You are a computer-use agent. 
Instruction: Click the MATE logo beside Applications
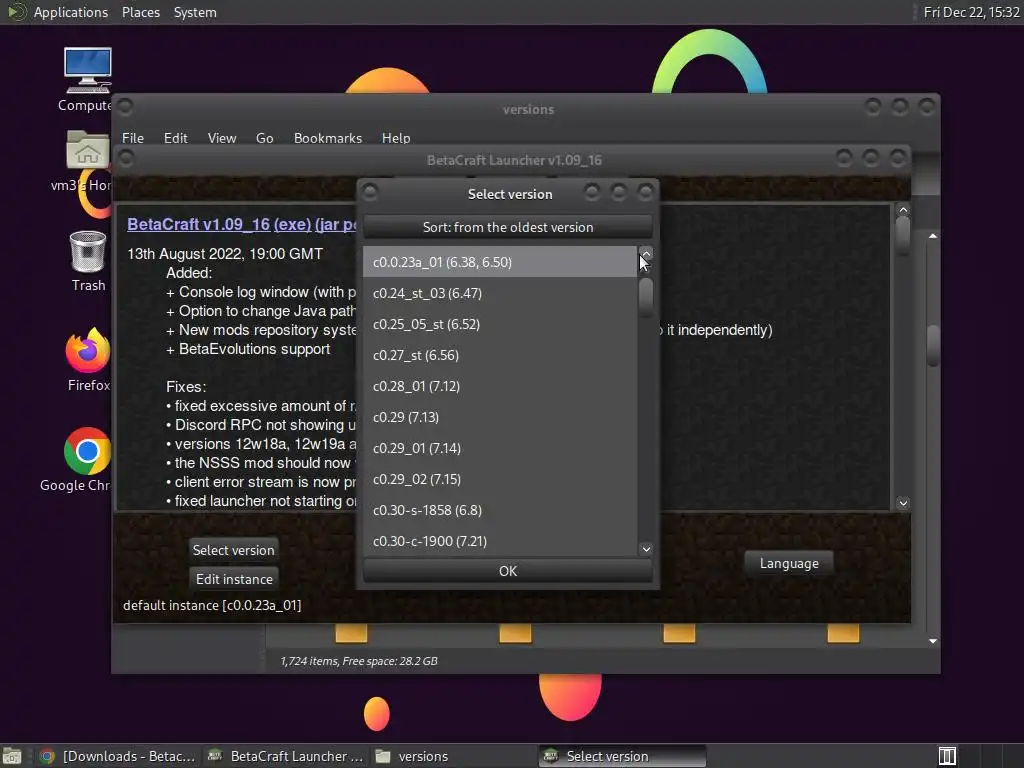(x=16, y=12)
